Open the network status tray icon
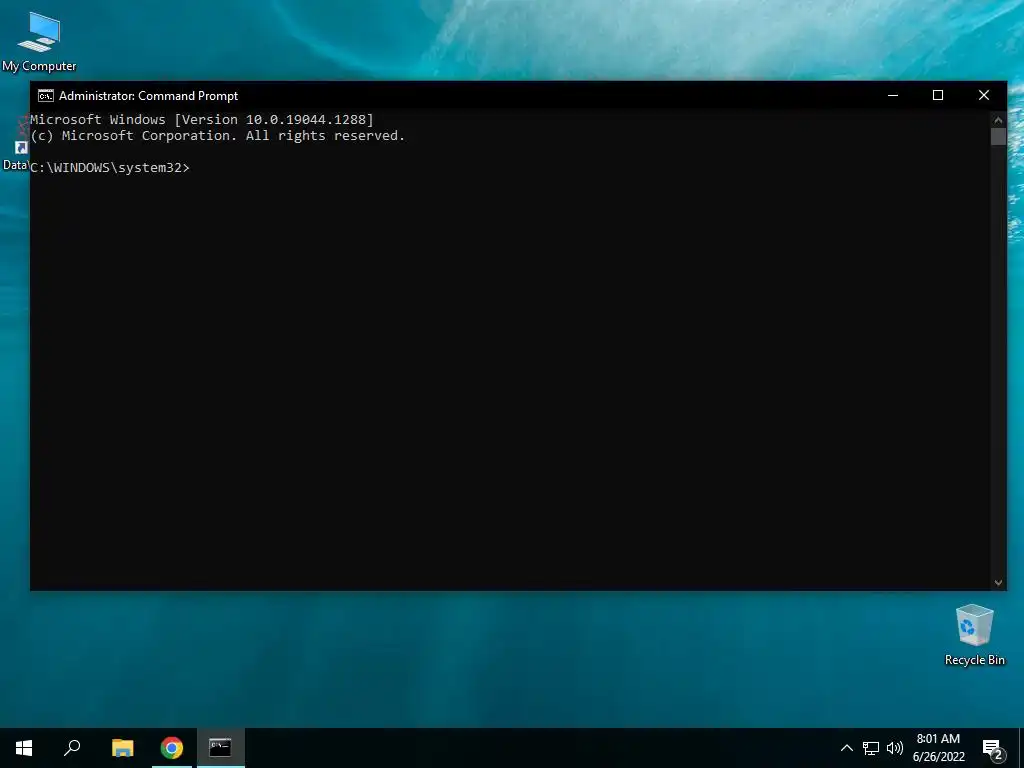1024x768 pixels. 871,748
